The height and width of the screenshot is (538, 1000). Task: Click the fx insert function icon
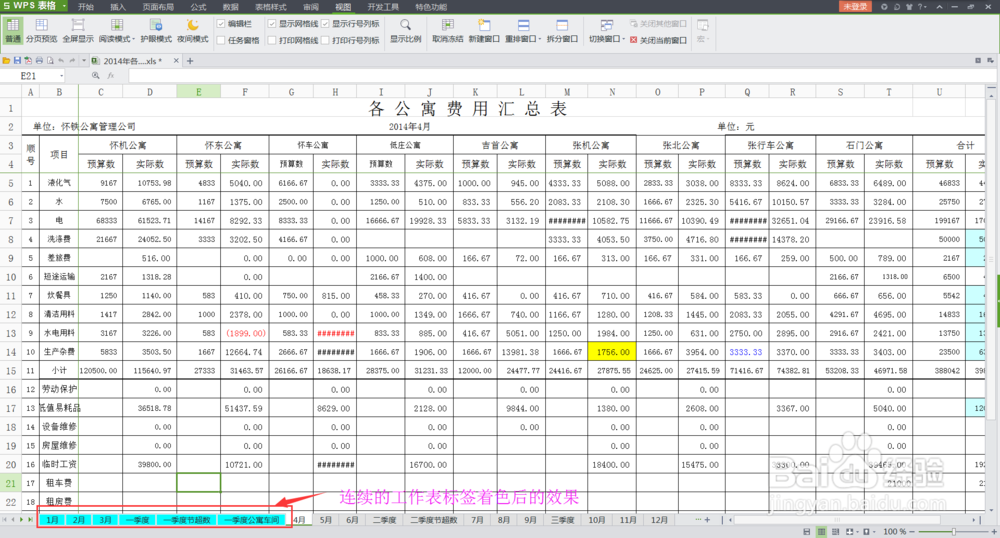click(111, 76)
